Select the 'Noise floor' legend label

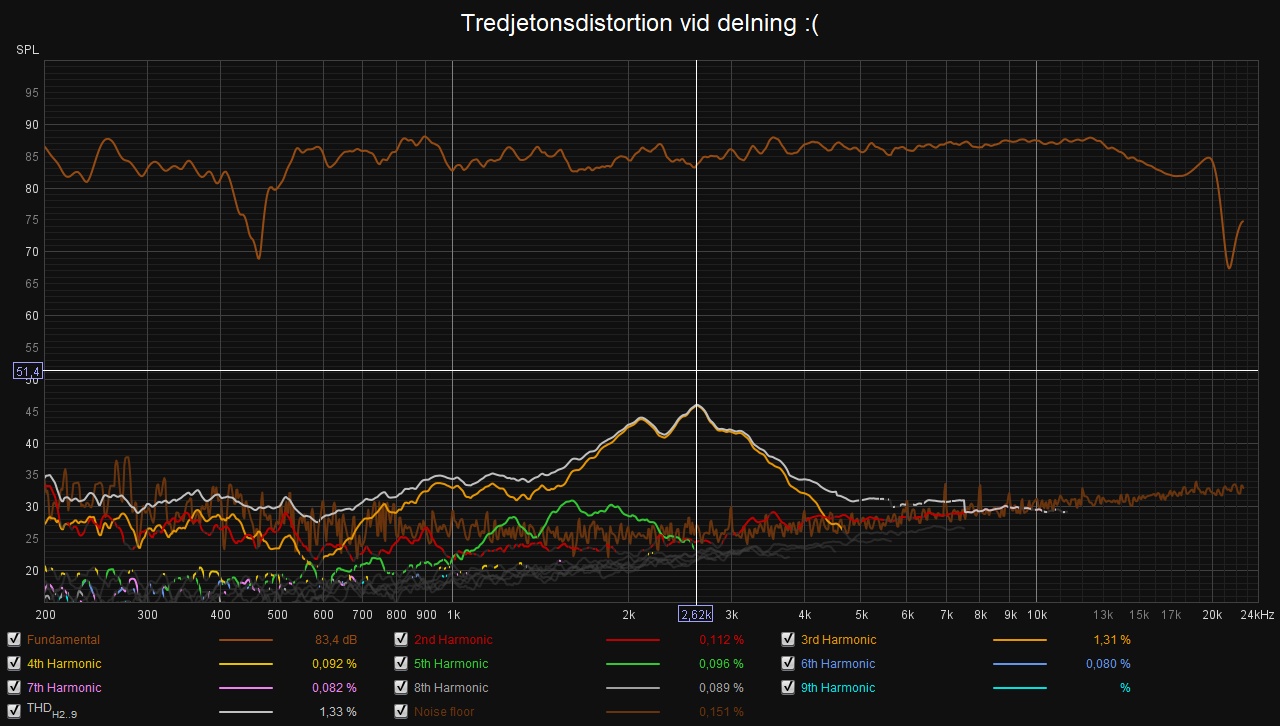444,712
